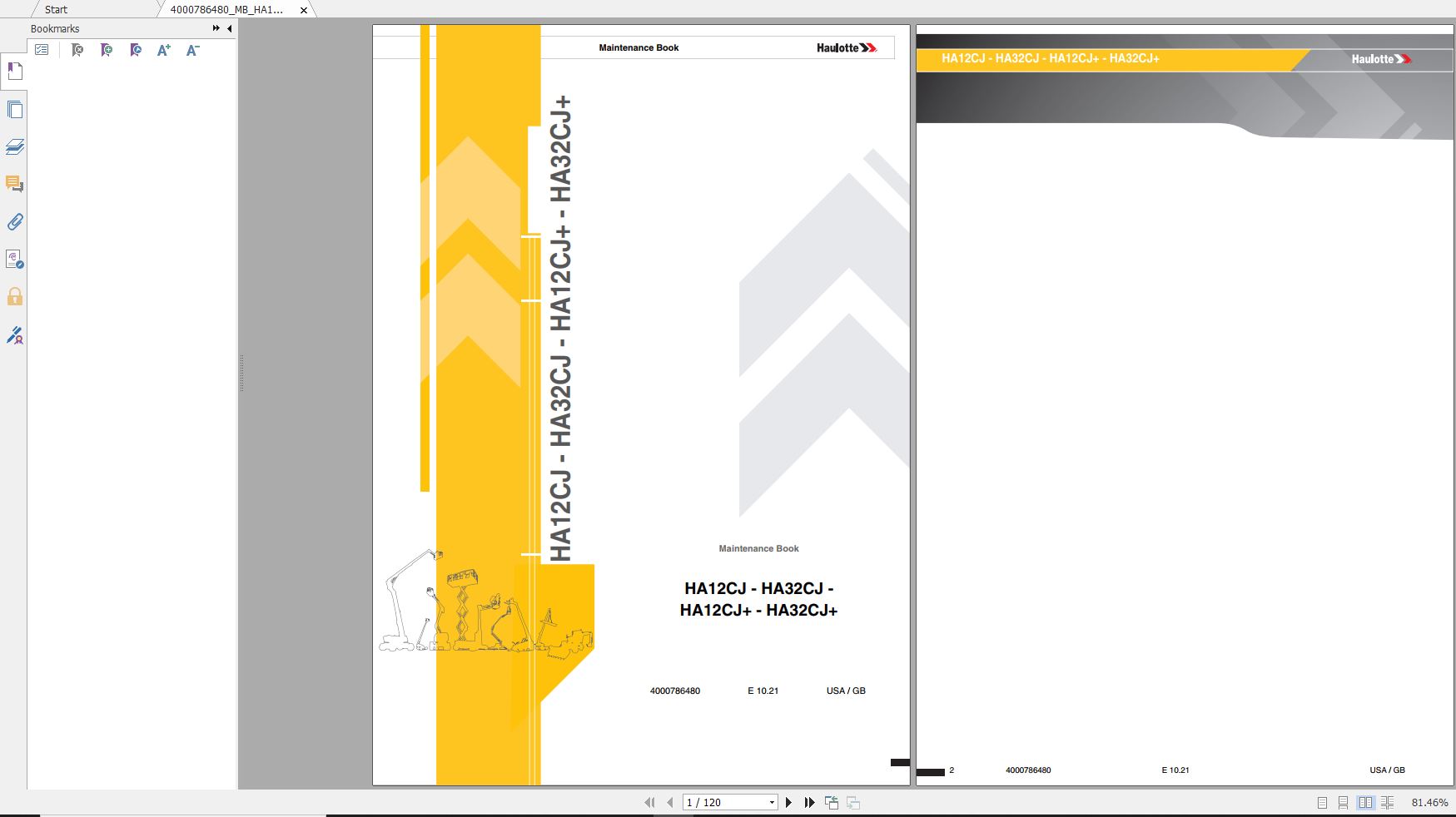Close the 4000786480_MB_HA1 document tab
1456x817 pixels.
click(304, 10)
